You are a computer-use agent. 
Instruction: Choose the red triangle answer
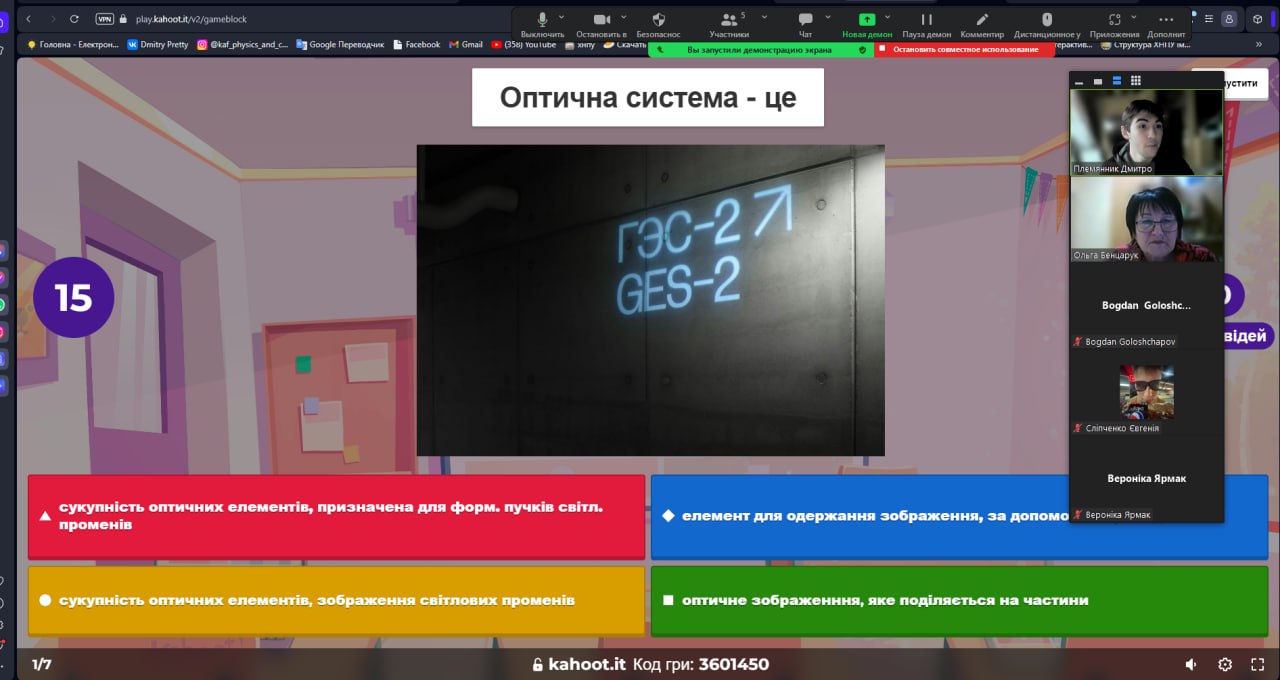(x=336, y=516)
